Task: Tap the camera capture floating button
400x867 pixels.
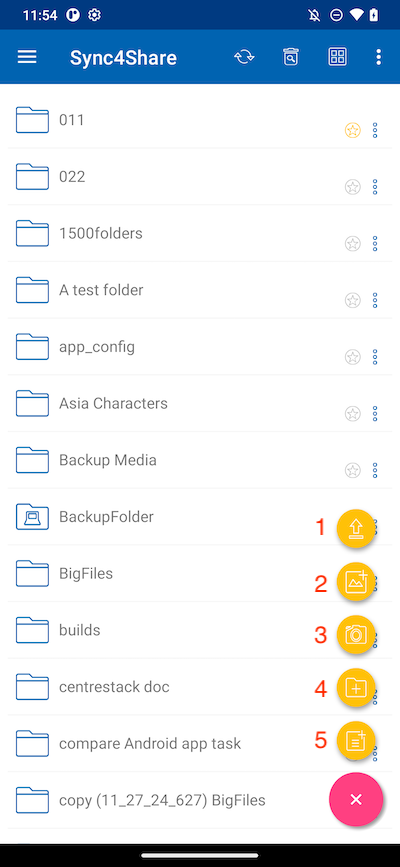Action: [356, 635]
